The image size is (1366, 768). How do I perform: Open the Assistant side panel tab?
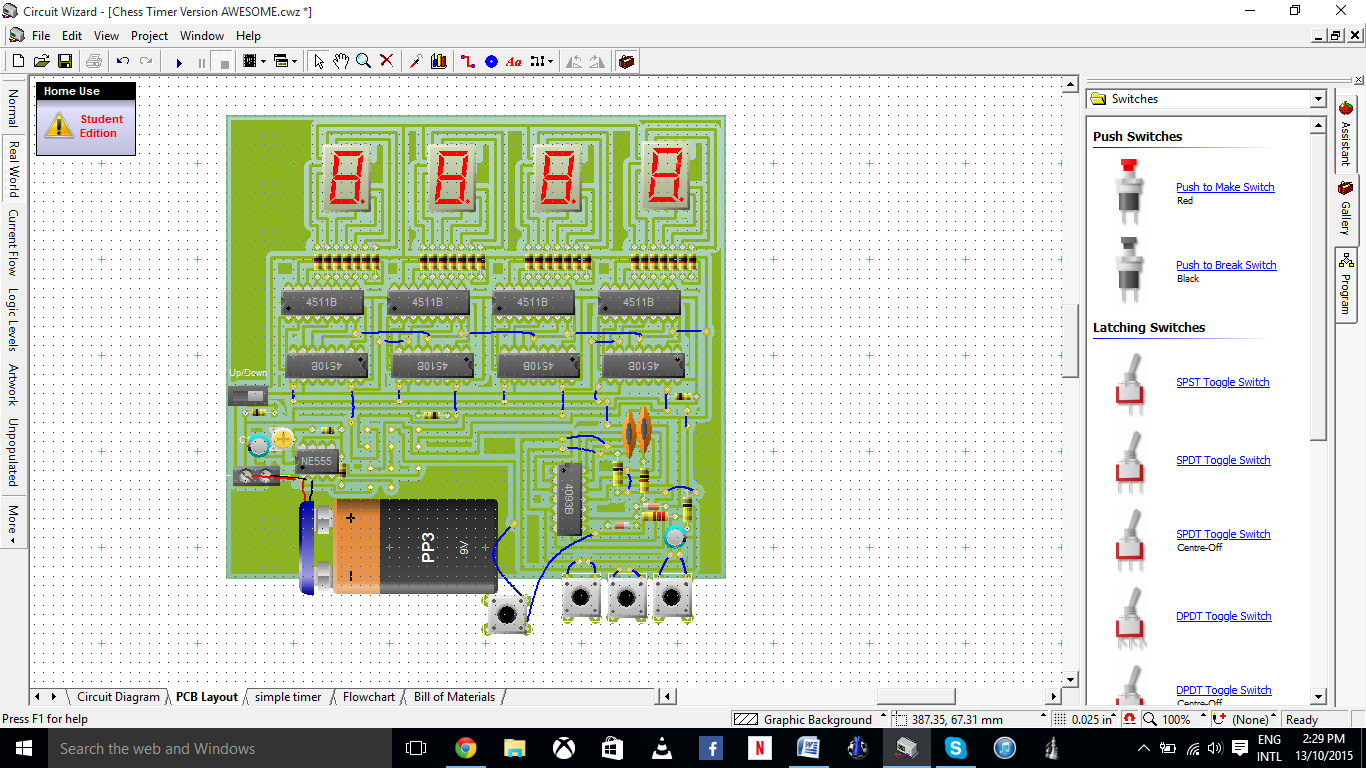(1346, 132)
